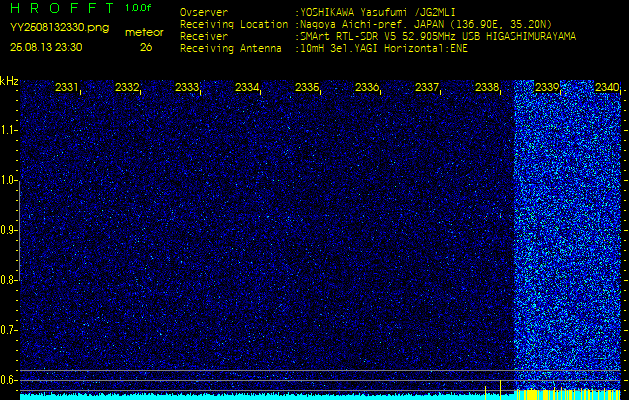Click the 1.1 kHz axis label

[x=8, y=130]
